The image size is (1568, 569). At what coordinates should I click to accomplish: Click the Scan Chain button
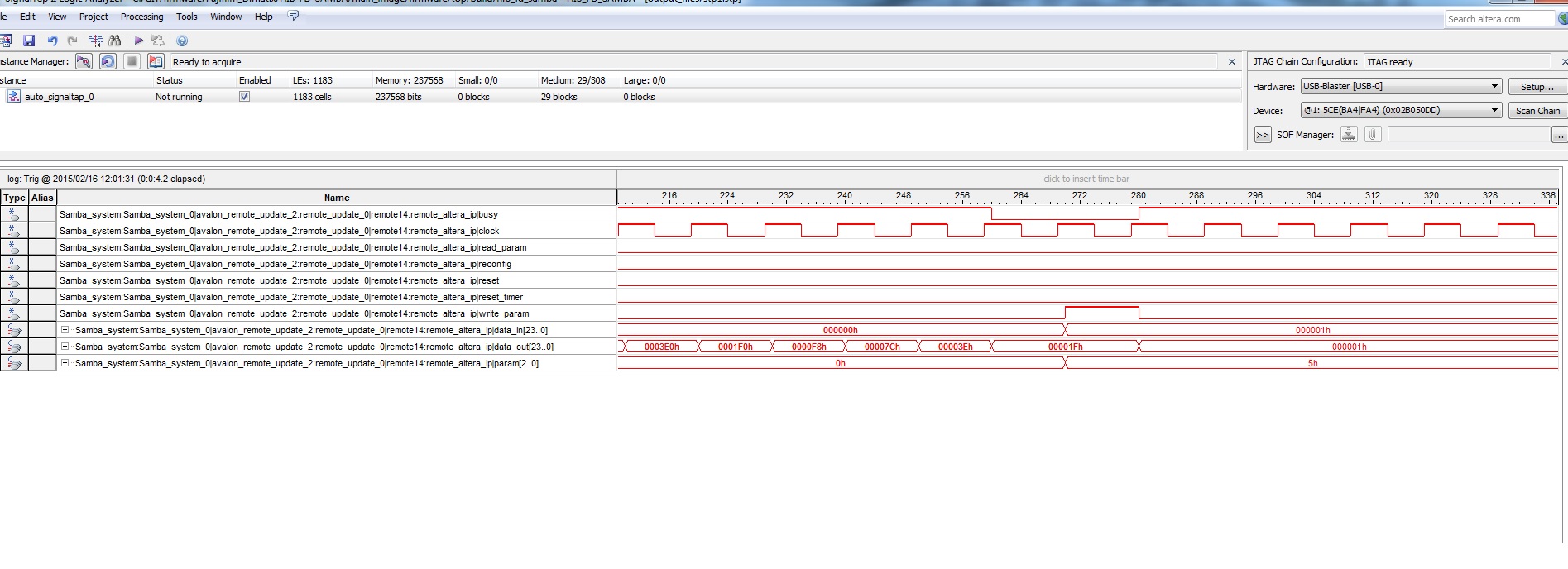(x=1537, y=110)
